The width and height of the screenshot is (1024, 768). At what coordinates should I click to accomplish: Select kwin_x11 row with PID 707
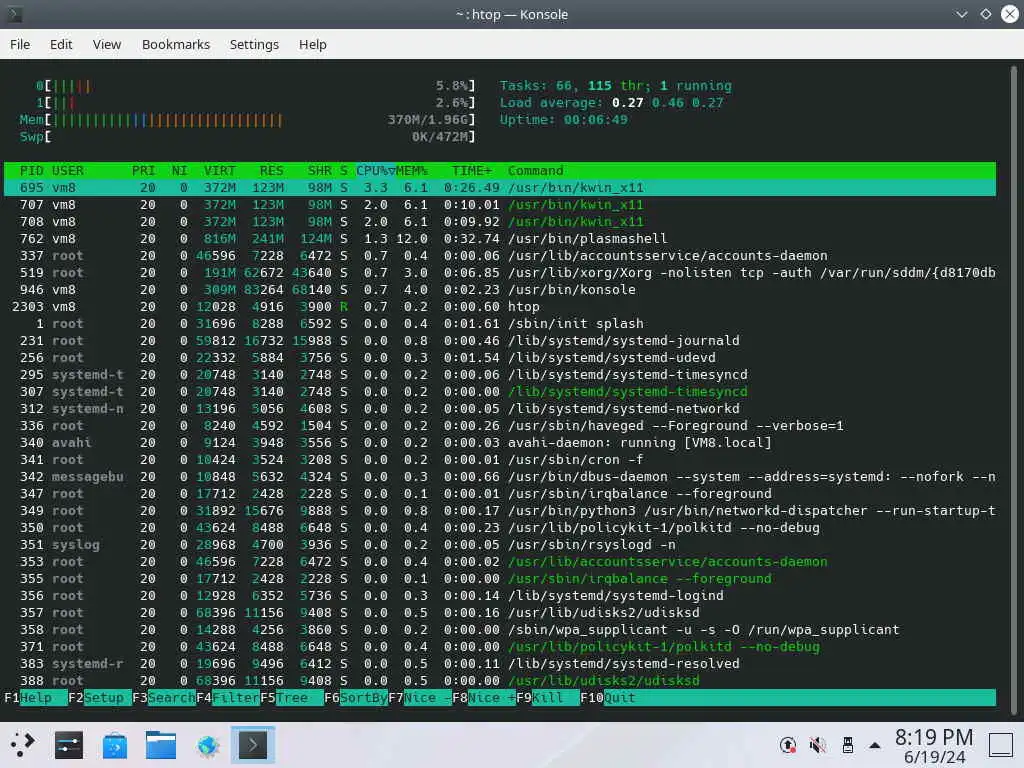[x=500, y=204]
